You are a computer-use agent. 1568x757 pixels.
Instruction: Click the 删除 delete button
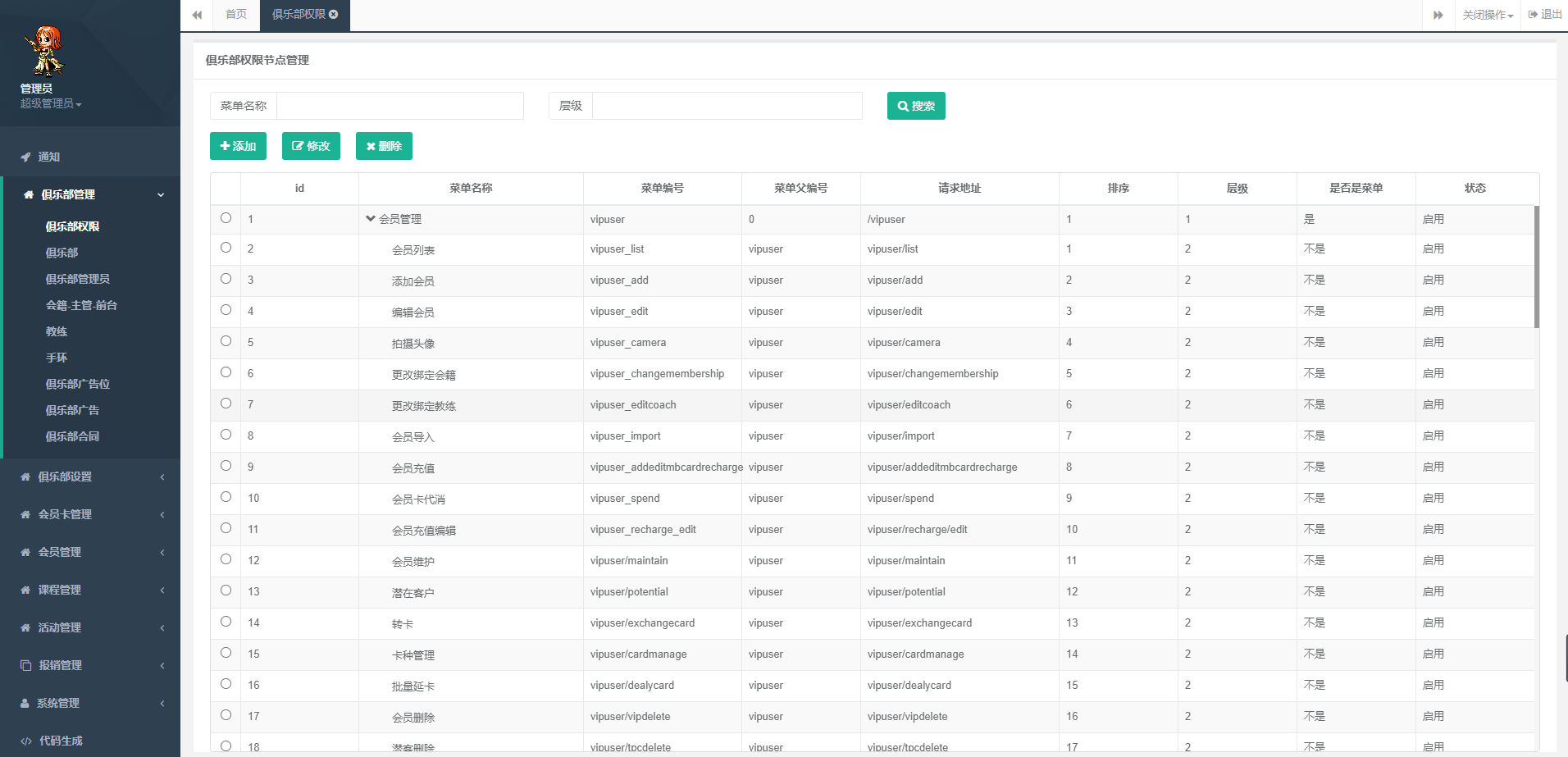(x=384, y=146)
